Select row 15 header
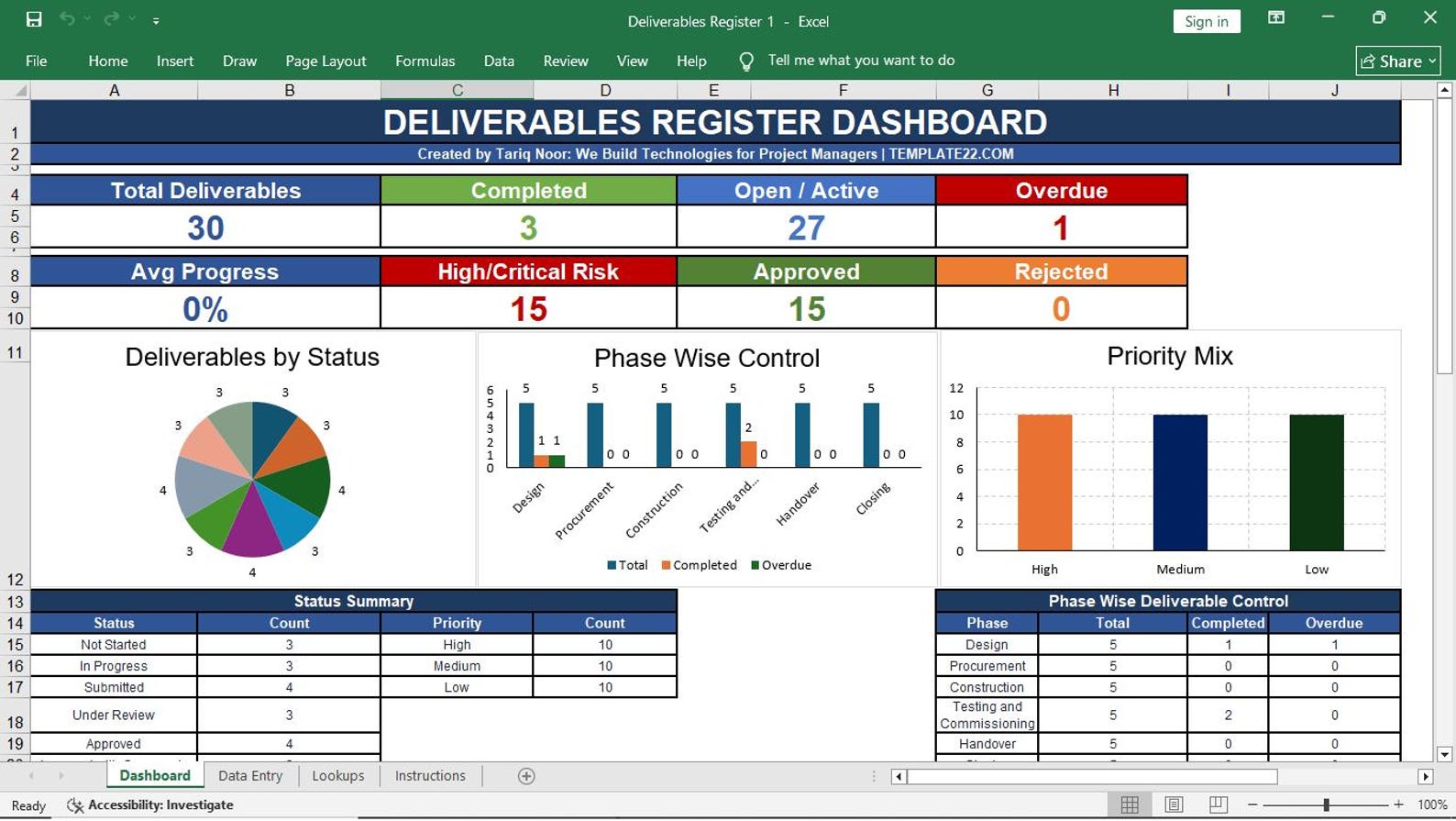This screenshot has width=1456, height=821. pyautogui.click(x=15, y=645)
